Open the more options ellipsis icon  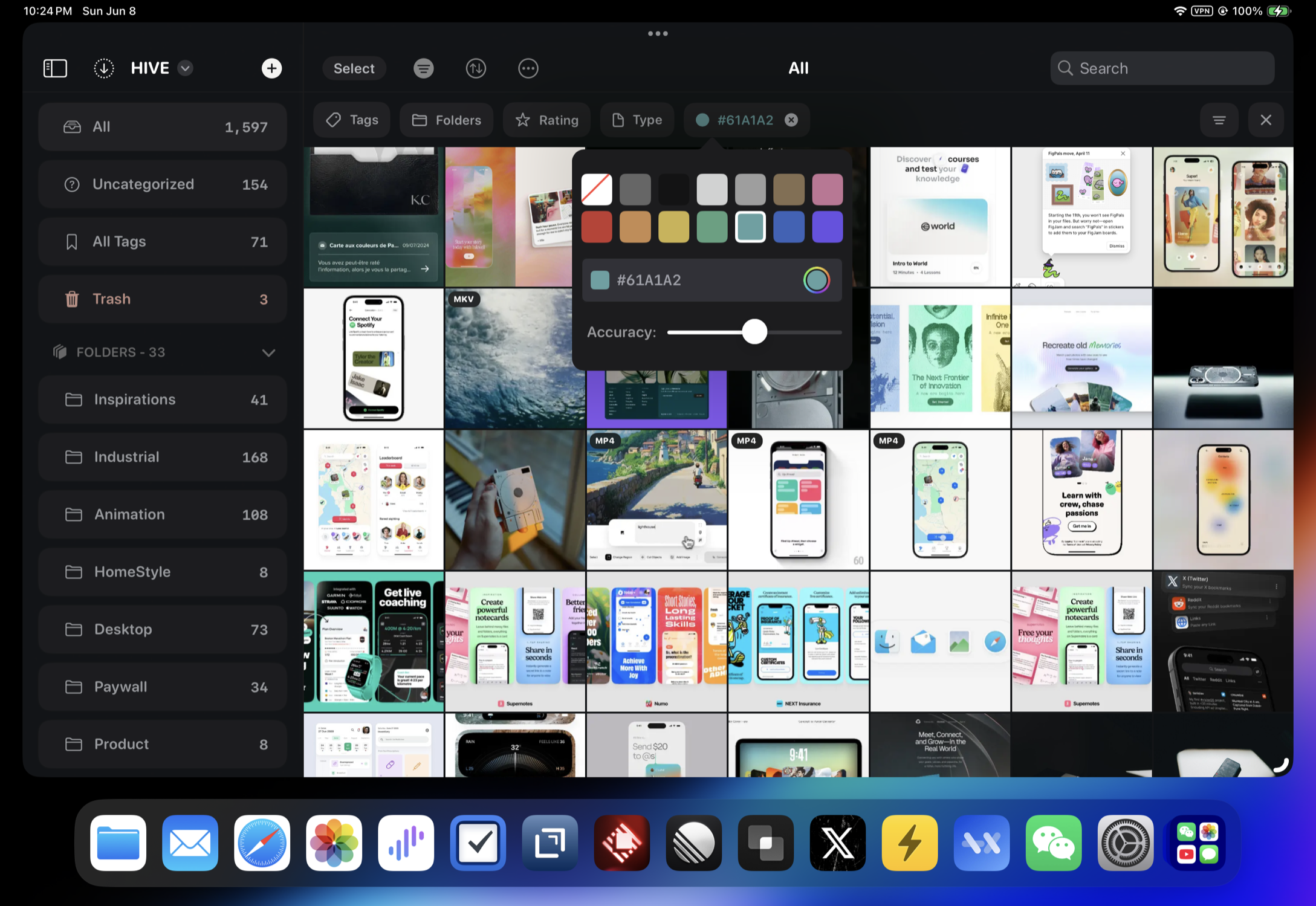pos(528,68)
